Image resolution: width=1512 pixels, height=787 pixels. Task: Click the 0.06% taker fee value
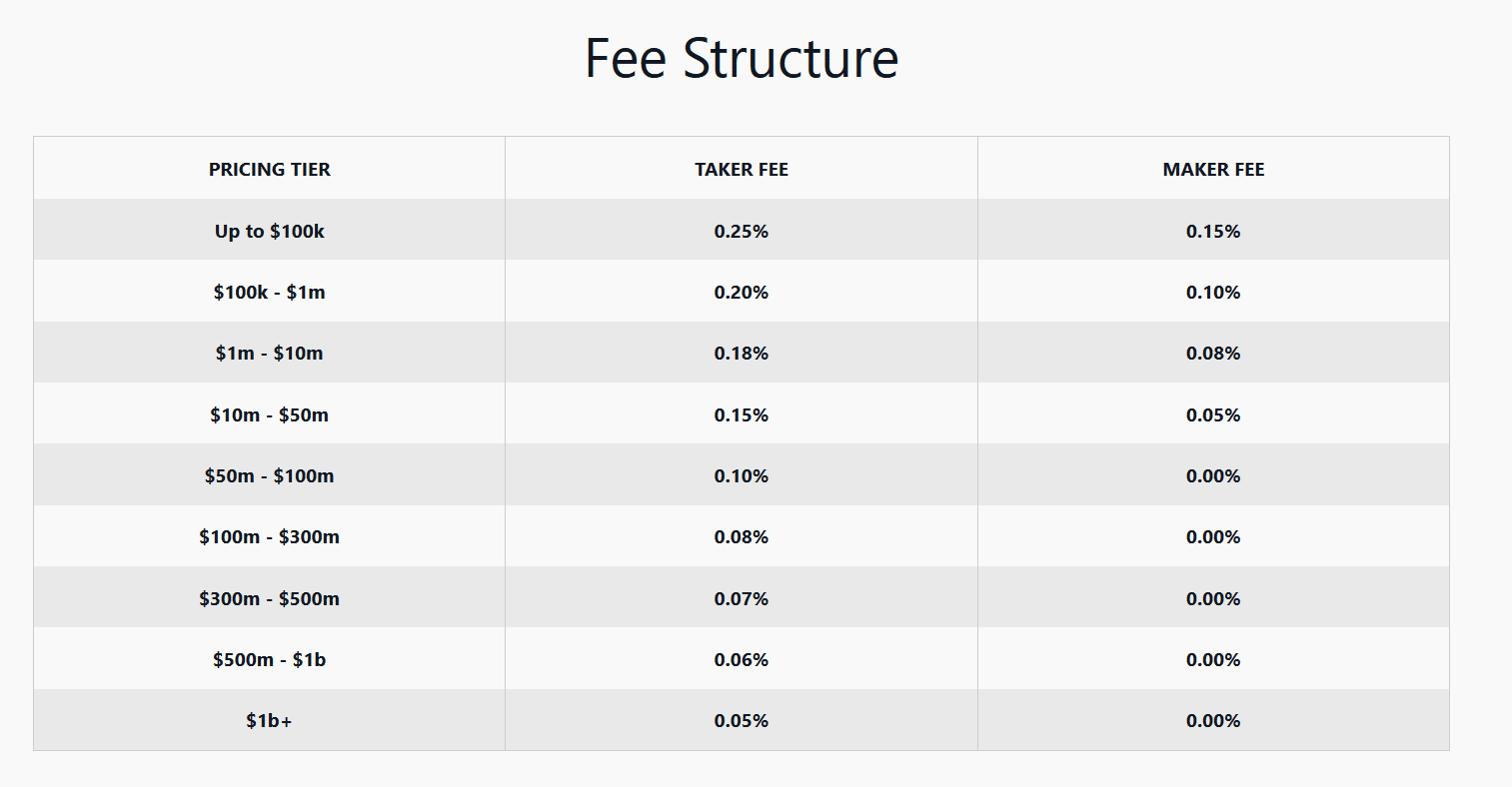click(742, 659)
